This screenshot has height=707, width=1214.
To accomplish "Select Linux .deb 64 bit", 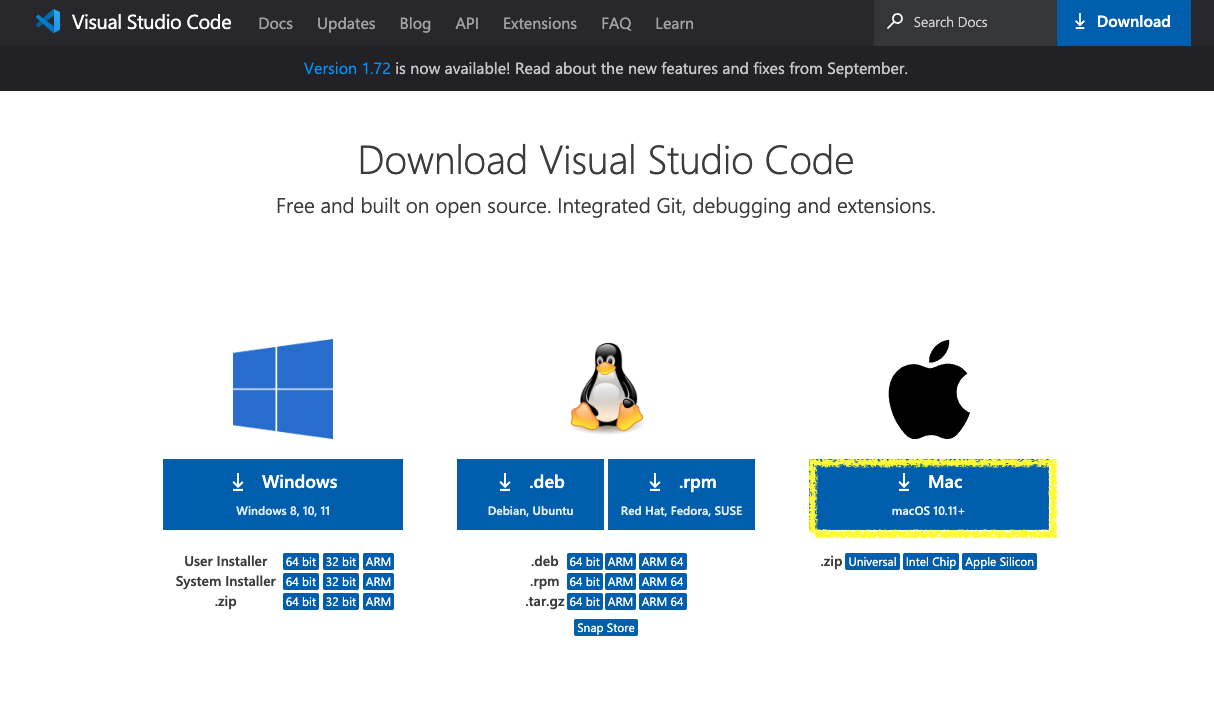I will [585, 562].
